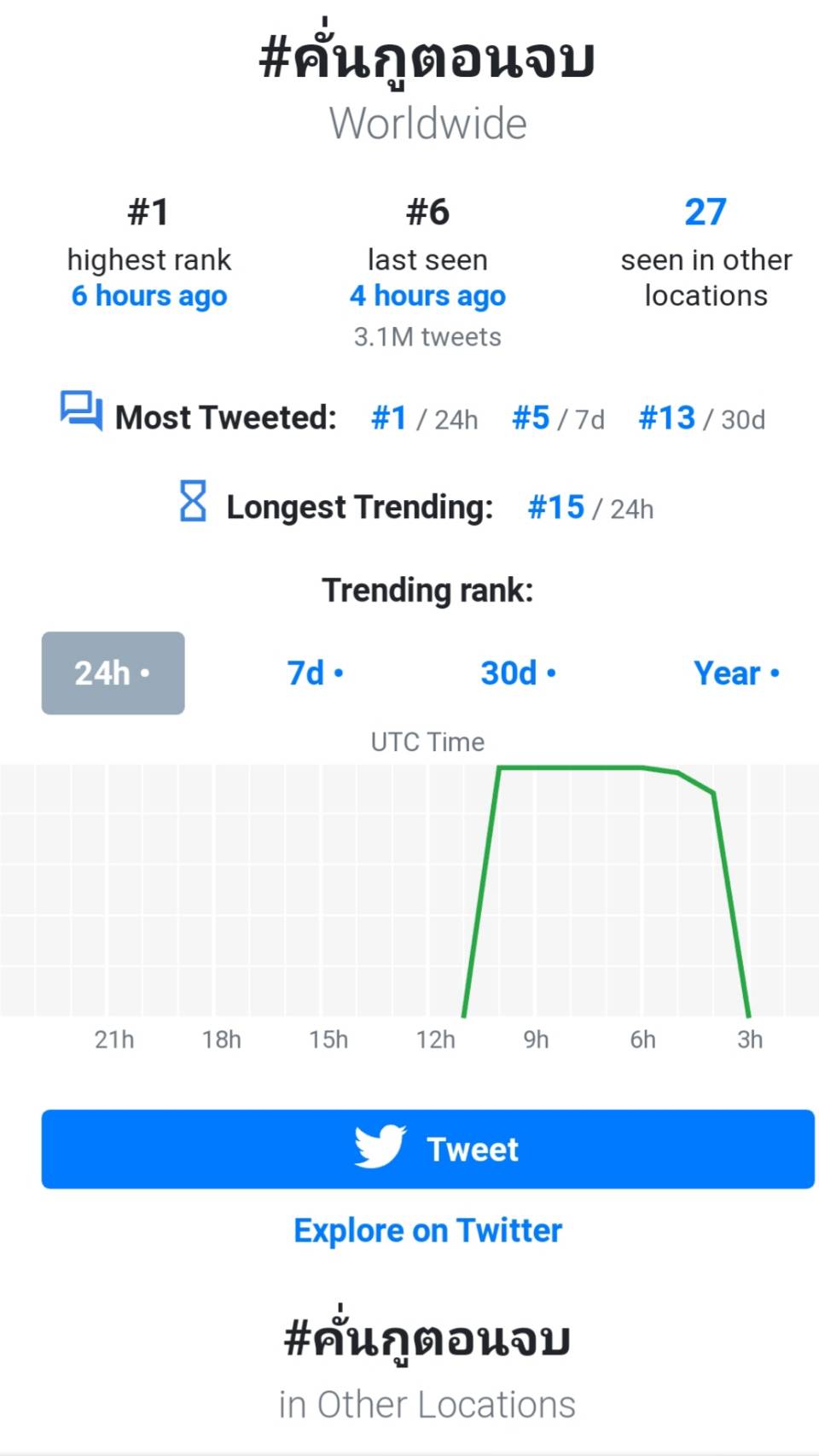This screenshot has width=819, height=1456.
Task: Click the Most Tweeted chat bubbles icon
Action: 81,411
